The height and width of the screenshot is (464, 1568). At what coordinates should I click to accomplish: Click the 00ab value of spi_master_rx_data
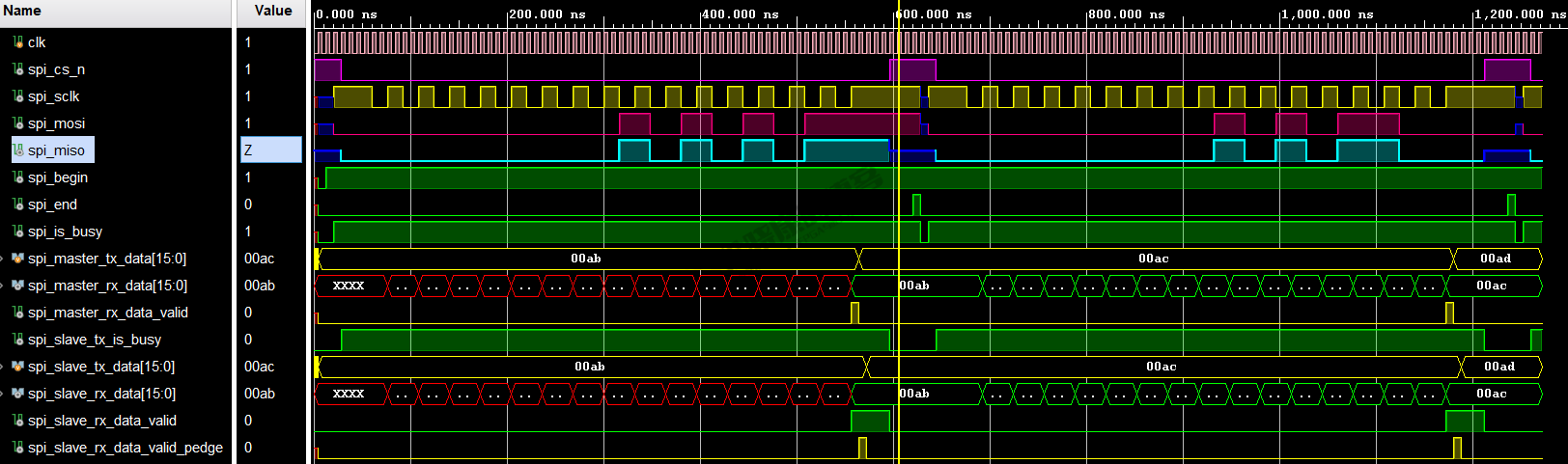(260, 286)
